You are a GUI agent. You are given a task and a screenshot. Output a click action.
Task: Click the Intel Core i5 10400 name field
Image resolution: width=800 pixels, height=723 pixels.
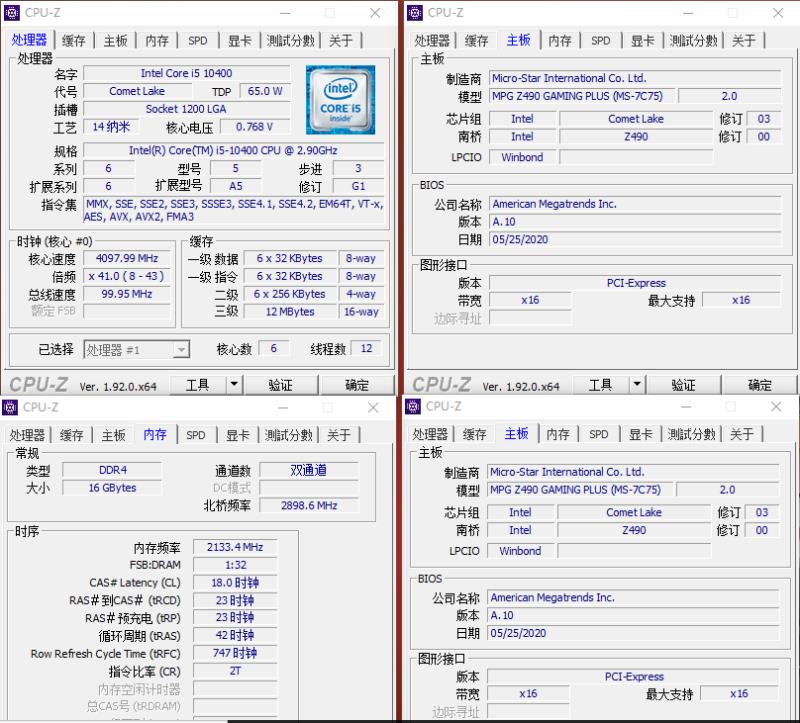point(187,73)
